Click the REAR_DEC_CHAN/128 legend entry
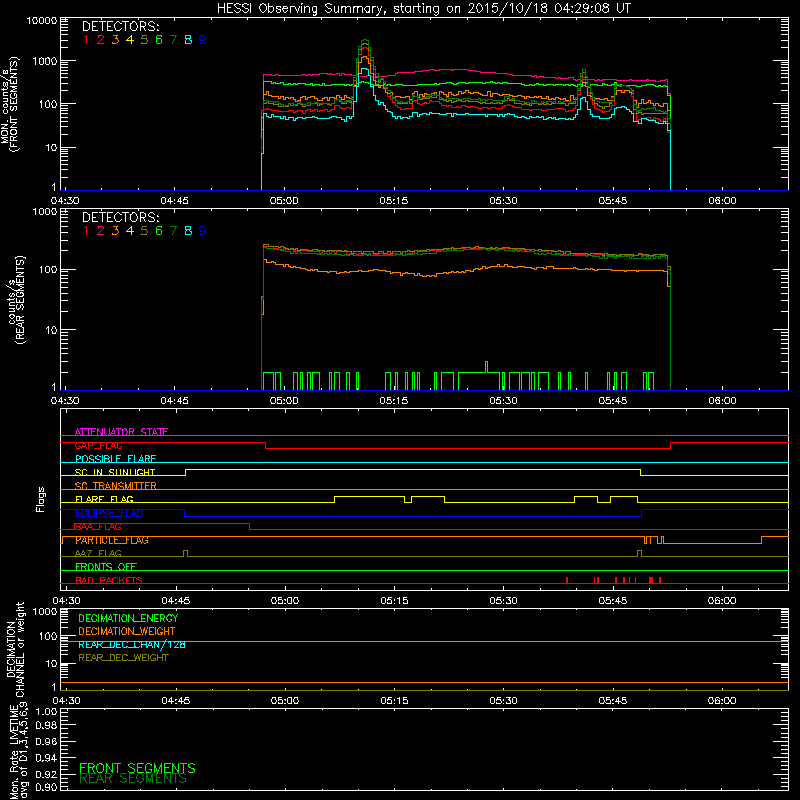The height and width of the screenshot is (800, 800). coord(132,644)
